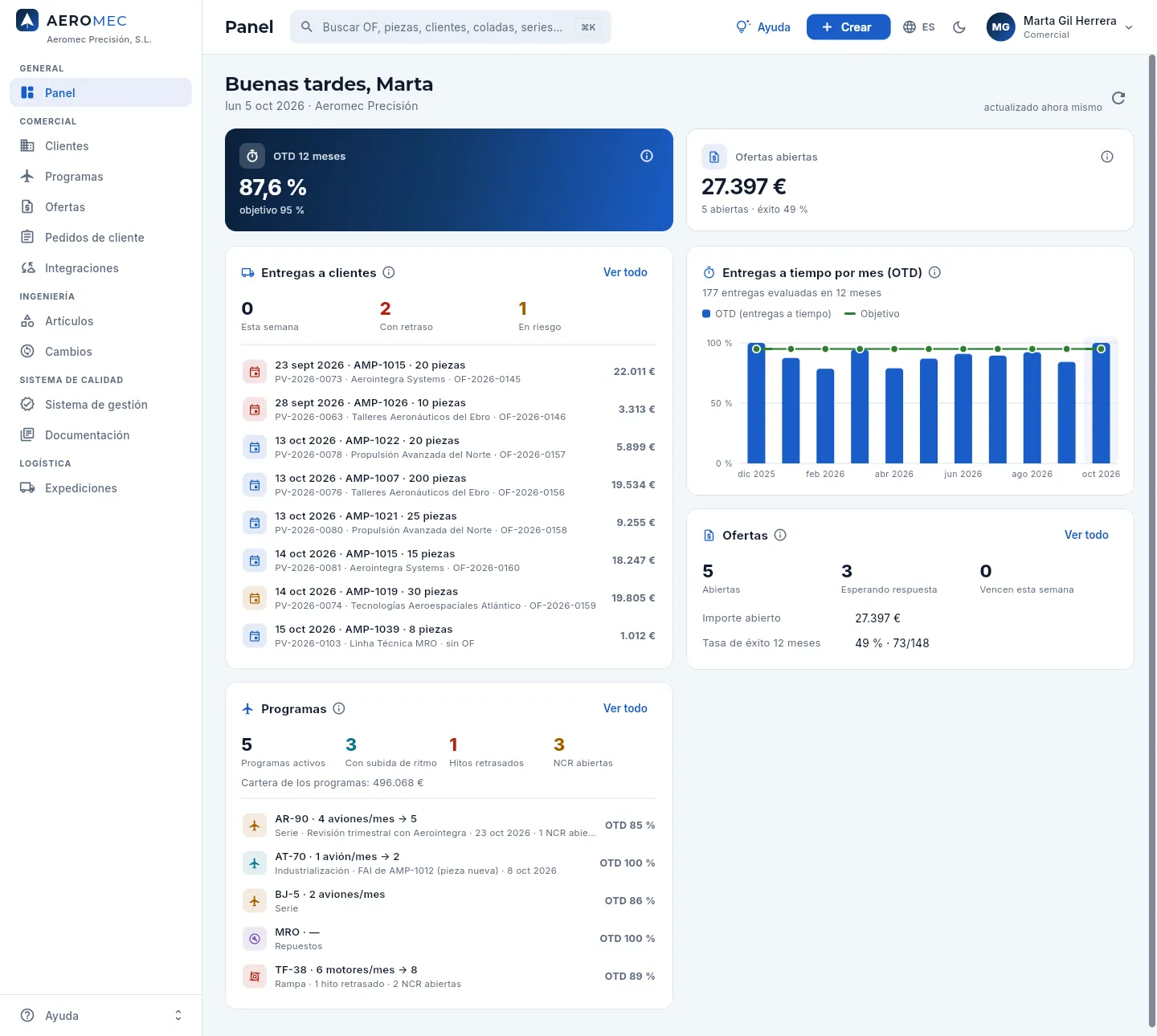Toggle dark mode with the moon icon

point(959,27)
